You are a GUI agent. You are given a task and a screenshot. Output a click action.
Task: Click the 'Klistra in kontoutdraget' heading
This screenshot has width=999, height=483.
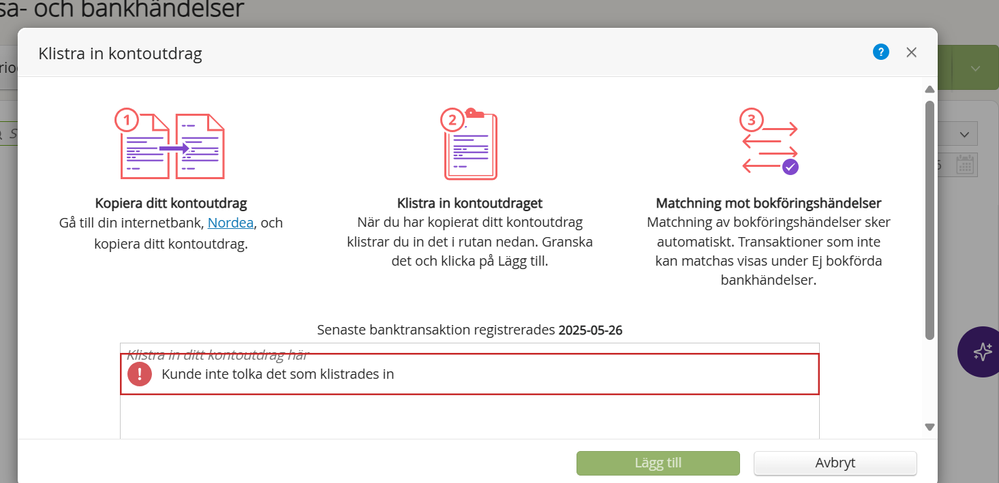(470, 204)
